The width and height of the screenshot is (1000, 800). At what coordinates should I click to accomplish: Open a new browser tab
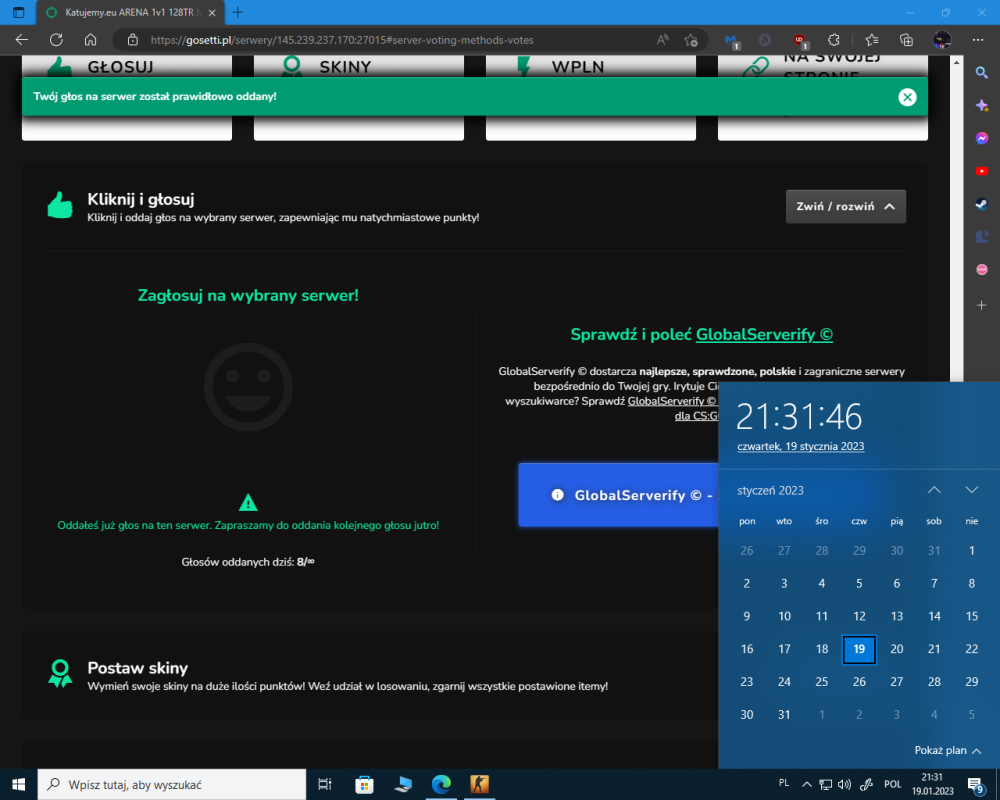pyautogui.click(x=237, y=12)
